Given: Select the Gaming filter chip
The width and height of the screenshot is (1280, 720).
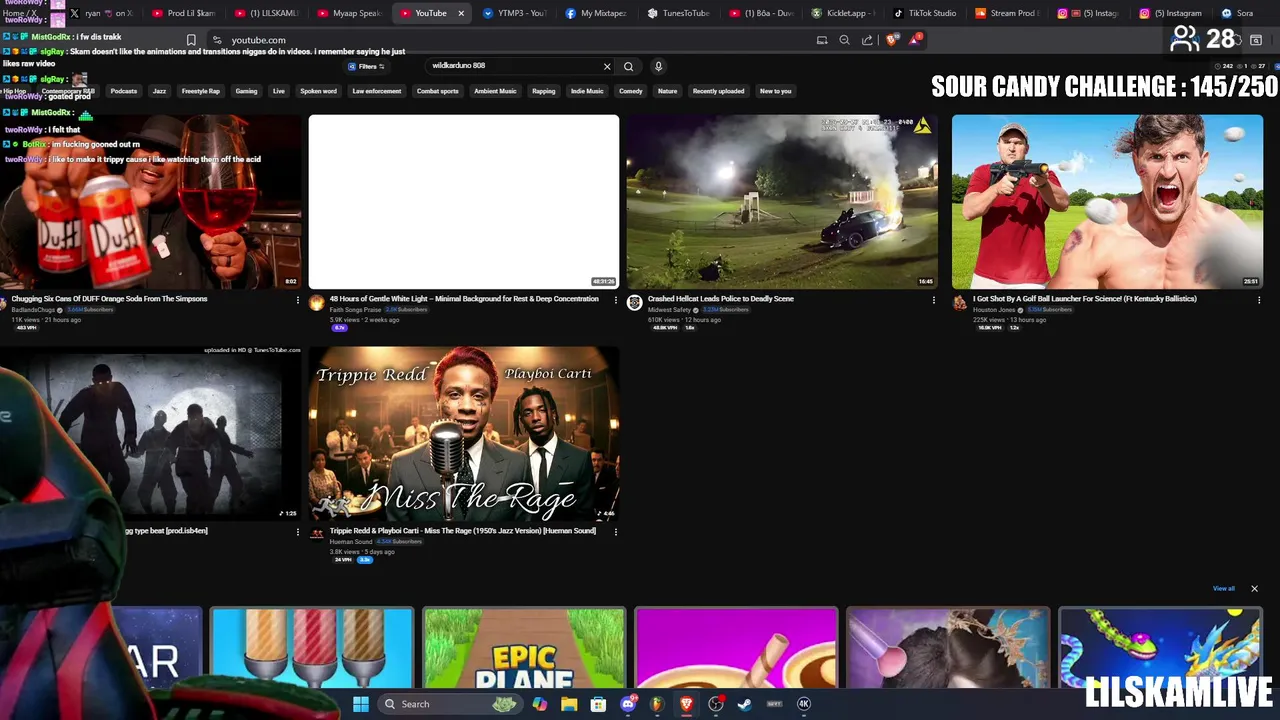Looking at the screenshot, I should click(x=246, y=91).
